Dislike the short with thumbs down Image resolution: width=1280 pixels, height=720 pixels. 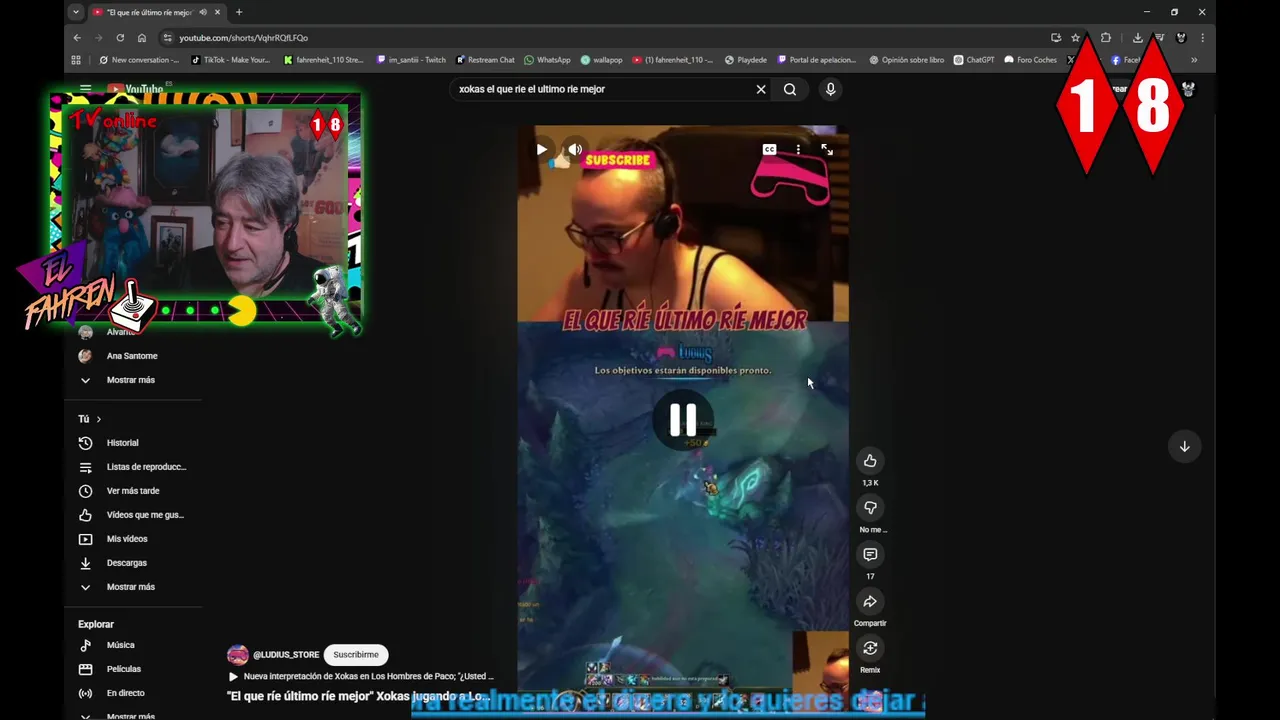click(x=870, y=508)
